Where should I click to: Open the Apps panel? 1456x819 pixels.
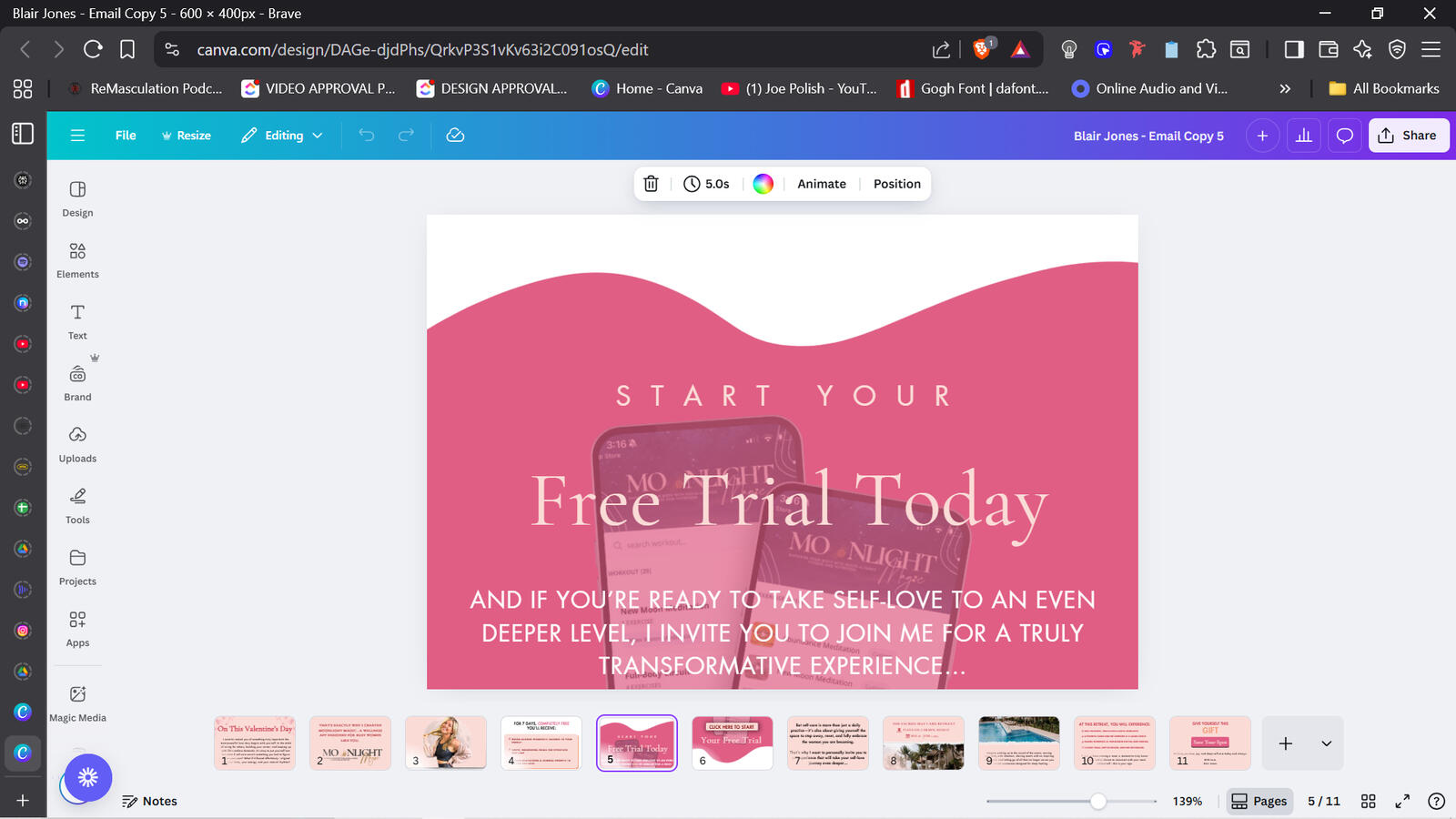pos(77,629)
